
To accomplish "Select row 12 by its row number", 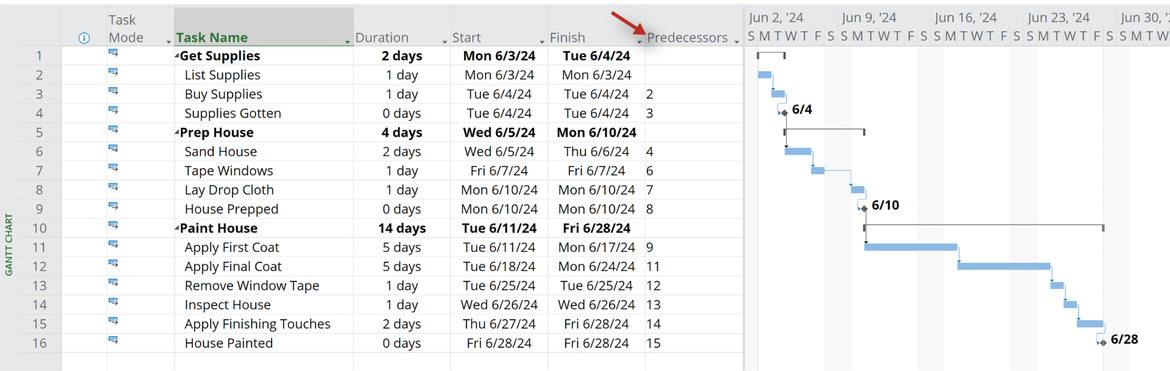I will (x=40, y=266).
